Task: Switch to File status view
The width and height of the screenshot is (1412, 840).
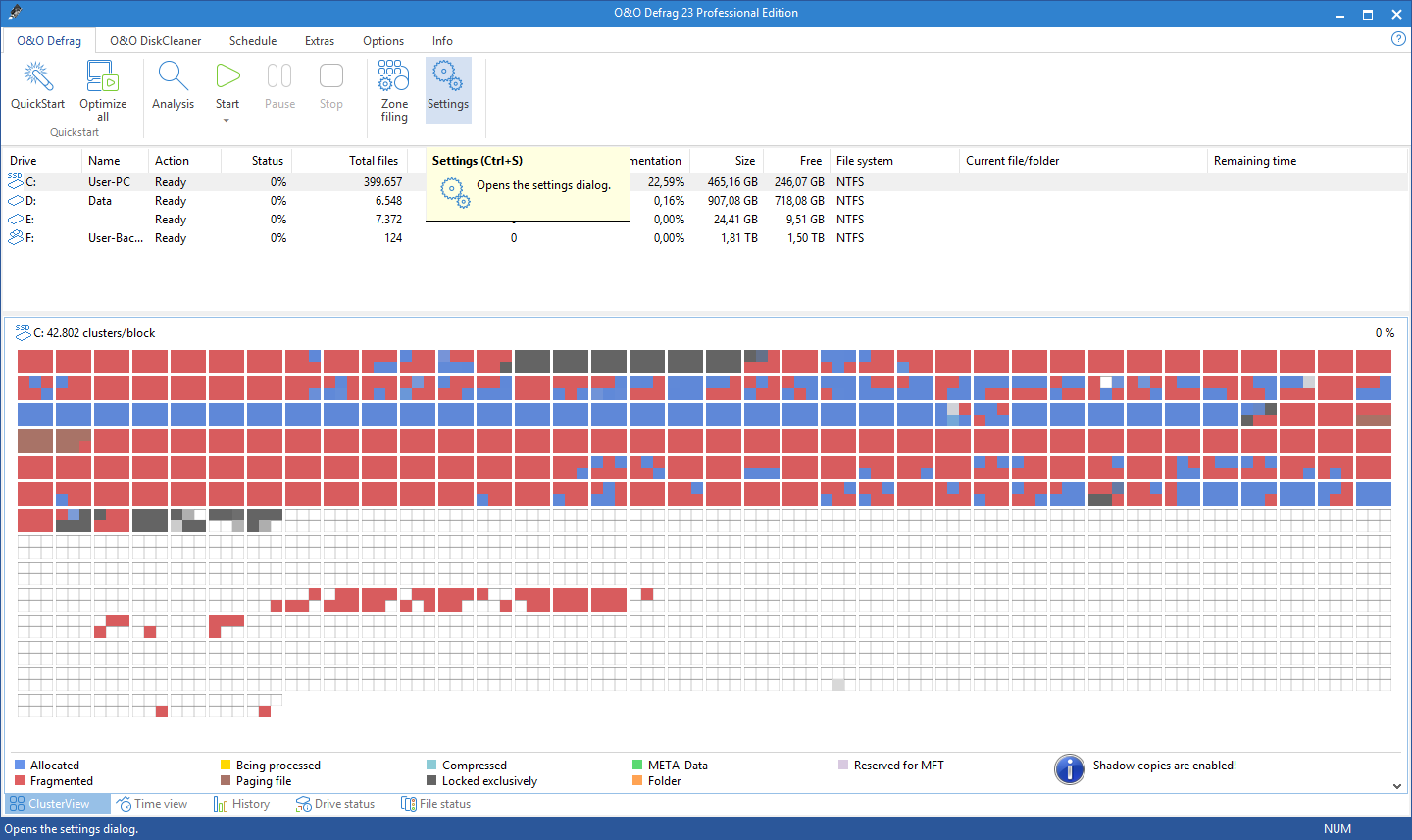Action: pyautogui.click(x=436, y=804)
